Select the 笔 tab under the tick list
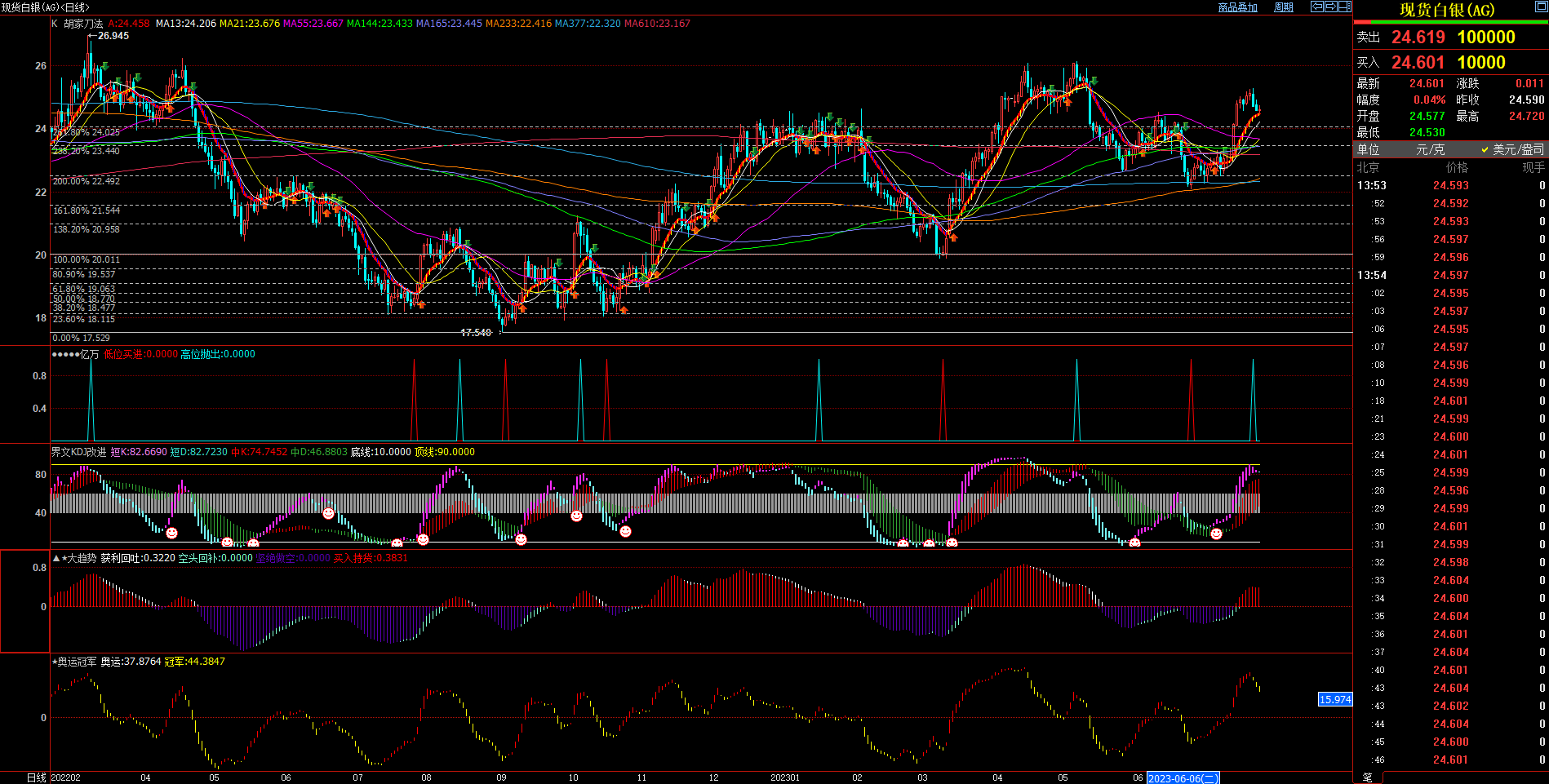 (1367, 777)
